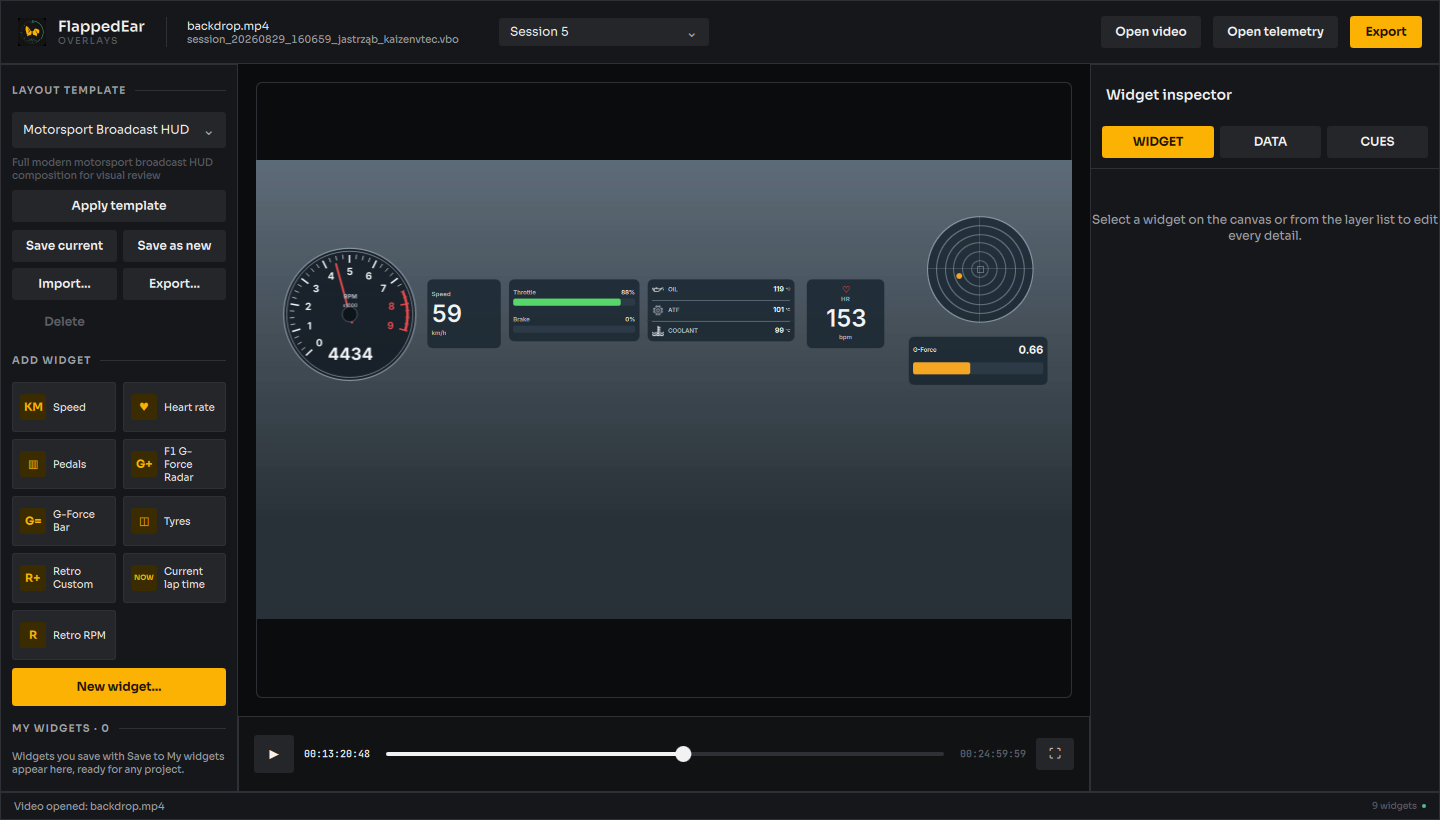Click the total duration 00:24:59:59

(993, 754)
